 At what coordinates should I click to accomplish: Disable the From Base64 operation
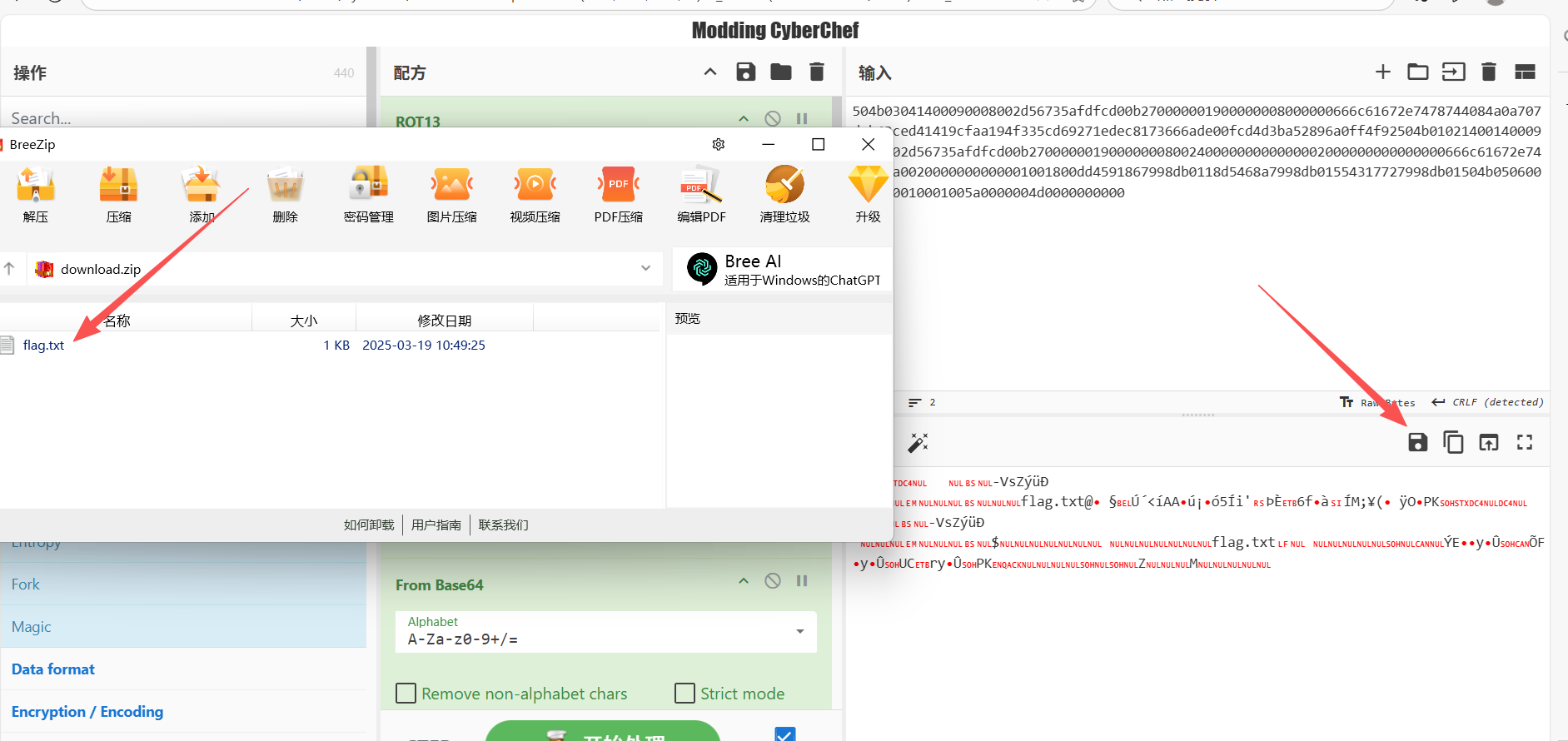click(773, 580)
